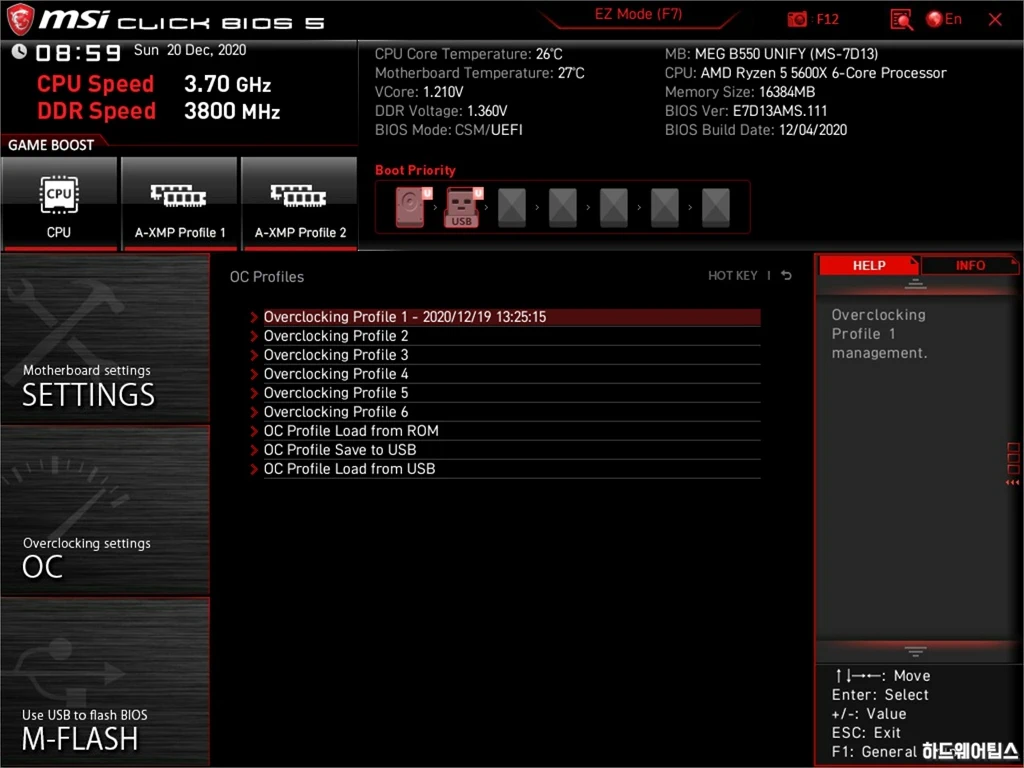The width and height of the screenshot is (1024, 768).
Task: Click the BIOS Ver E7D13AMS.111 text
Action: click(x=746, y=111)
